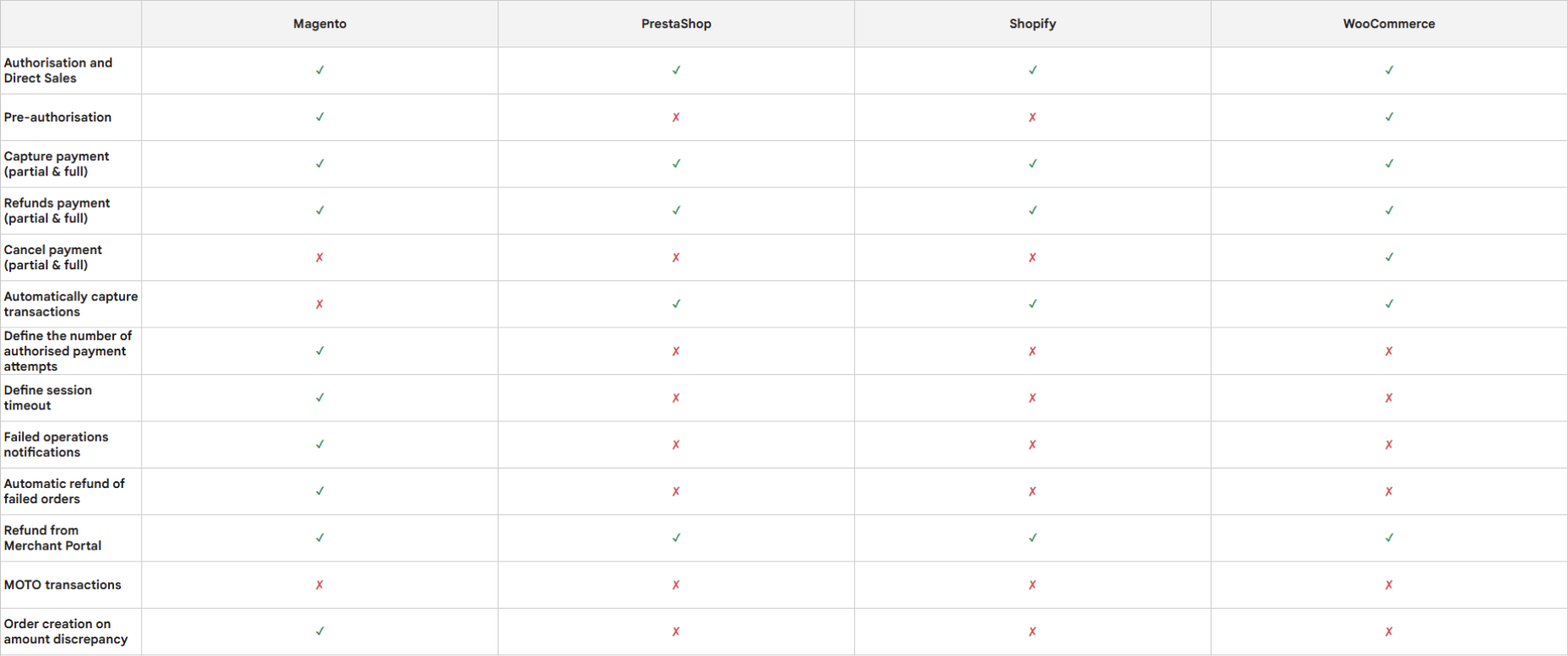Click PrestaShop's Order creation on amount discrepancy cross

(x=676, y=632)
